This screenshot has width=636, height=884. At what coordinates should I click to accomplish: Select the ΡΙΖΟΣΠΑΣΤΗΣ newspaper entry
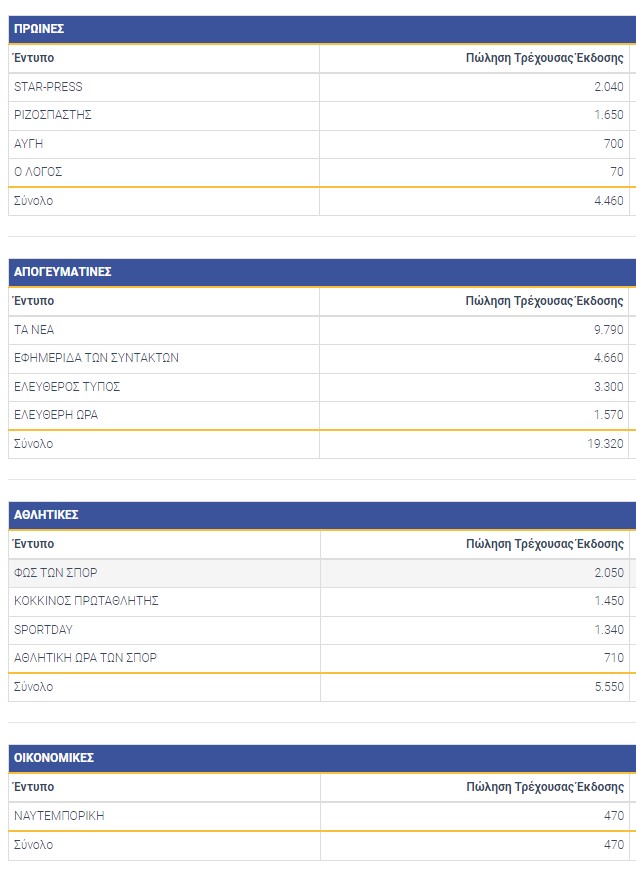pyautogui.click(x=53, y=115)
